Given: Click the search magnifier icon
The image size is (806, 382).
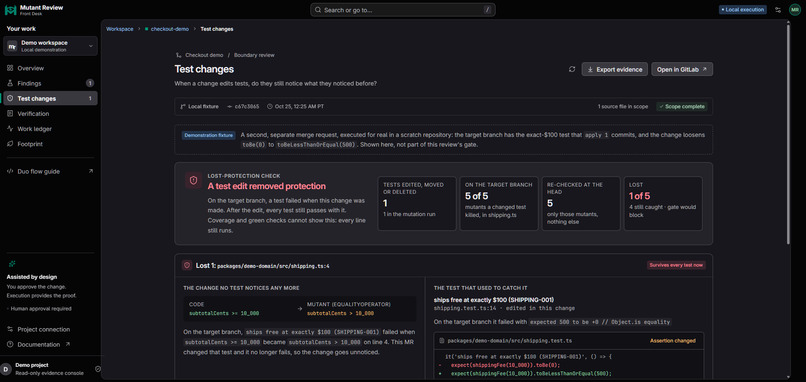Looking at the screenshot, I should click(318, 10).
